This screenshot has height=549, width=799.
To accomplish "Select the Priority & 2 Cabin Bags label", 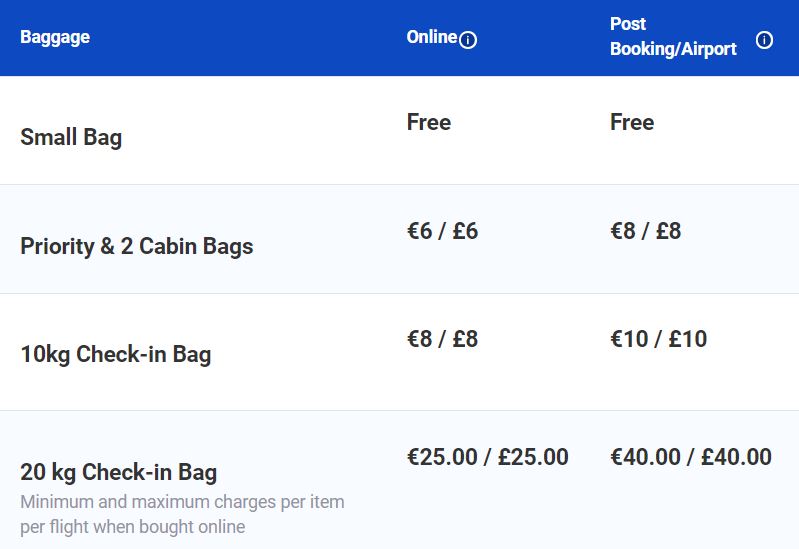I will 137,246.
